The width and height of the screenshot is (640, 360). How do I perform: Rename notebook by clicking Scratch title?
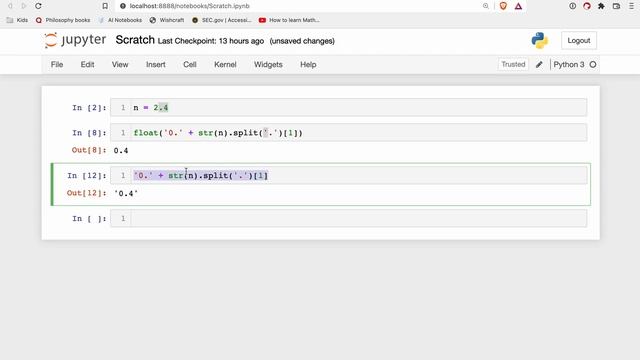135,40
